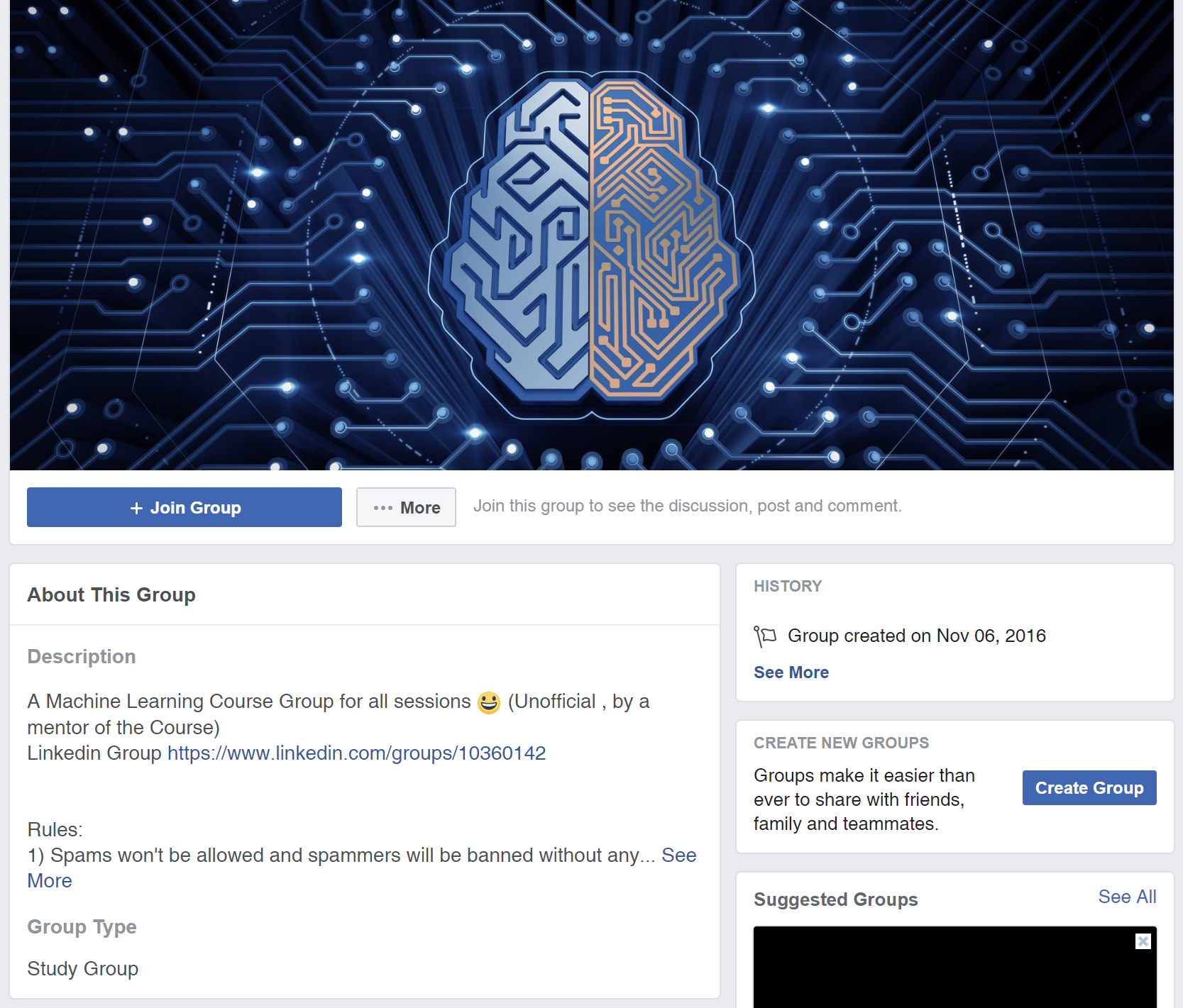Click the Group created date text
This screenshot has height=1008, width=1183.
click(x=917, y=636)
